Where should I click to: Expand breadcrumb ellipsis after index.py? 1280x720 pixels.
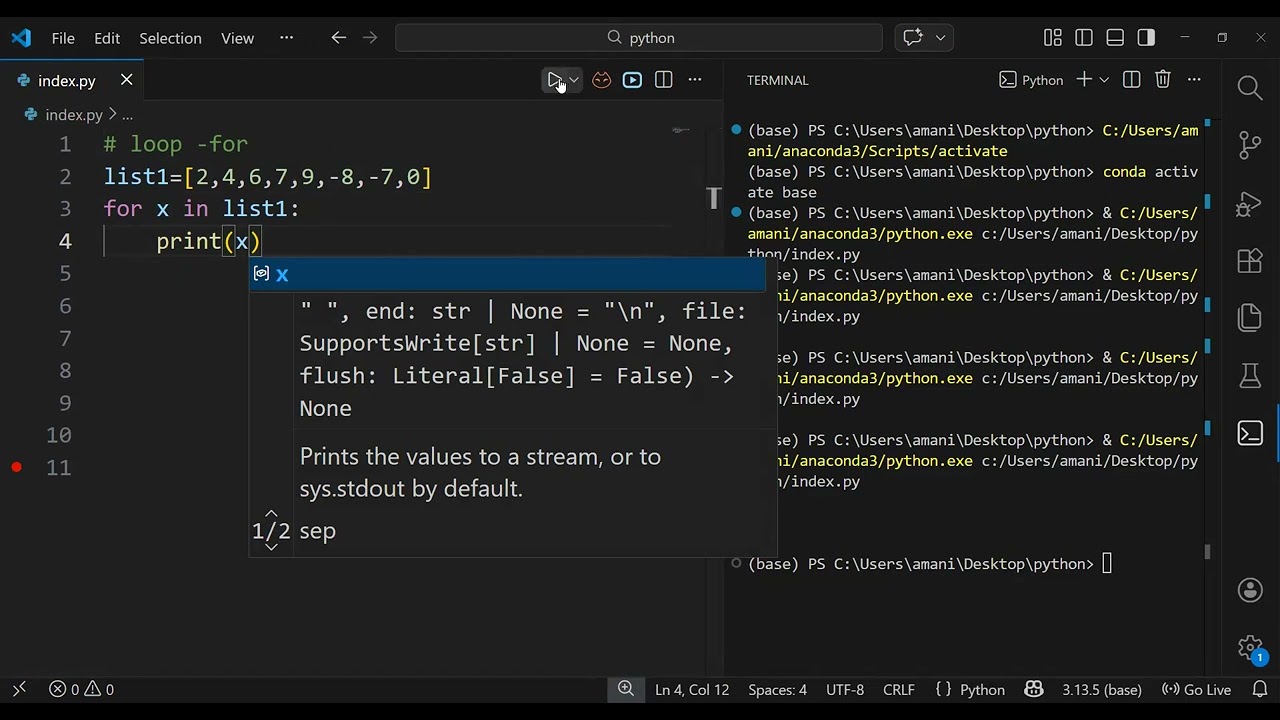click(x=127, y=115)
